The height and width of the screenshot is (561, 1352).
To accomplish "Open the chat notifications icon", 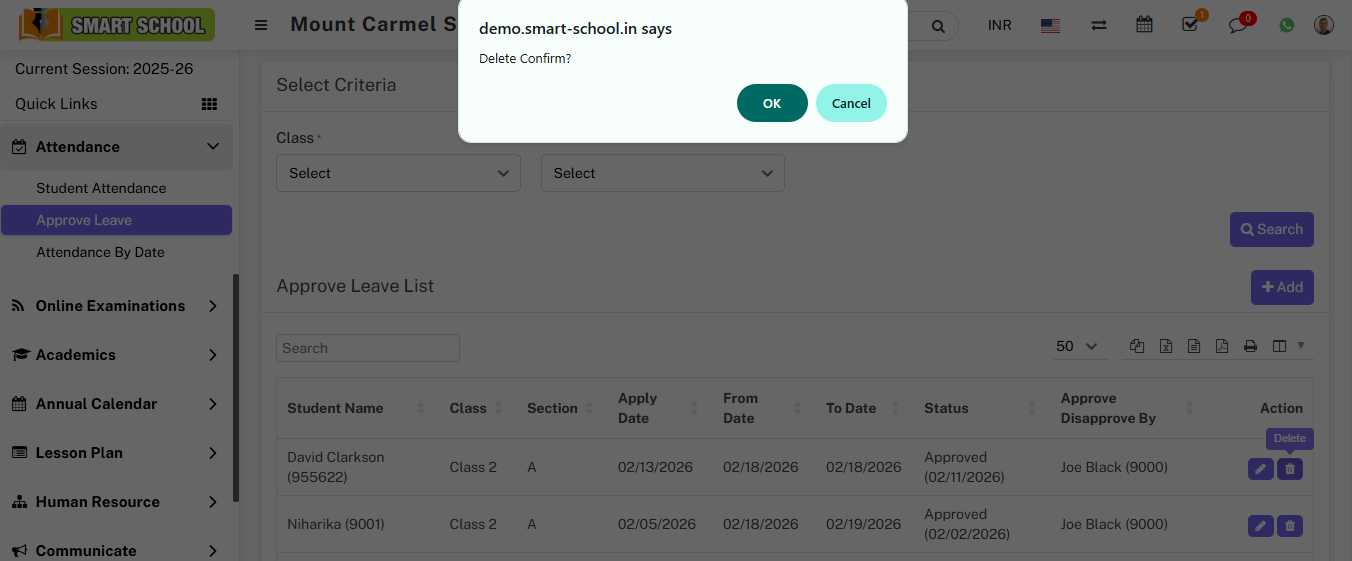I will pyautogui.click(x=1238, y=26).
